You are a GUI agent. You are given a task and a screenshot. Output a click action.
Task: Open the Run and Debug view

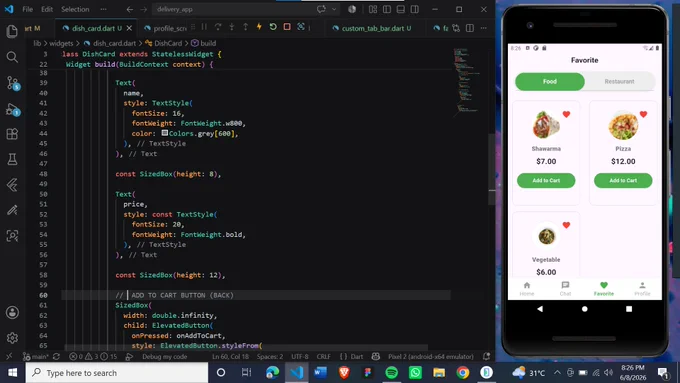coord(13,109)
